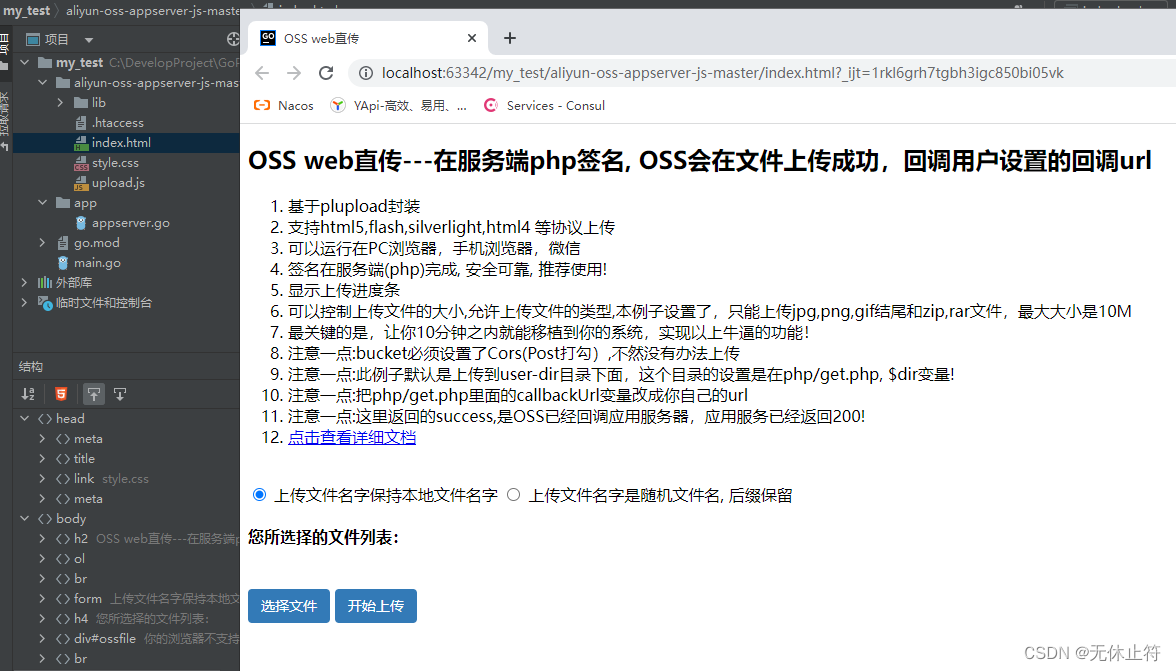Select keep local file name radio option
1176x671 pixels.
point(260,495)
